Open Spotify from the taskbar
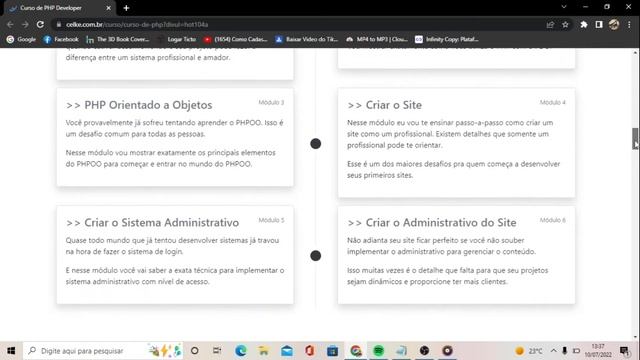 pos(379,351)
